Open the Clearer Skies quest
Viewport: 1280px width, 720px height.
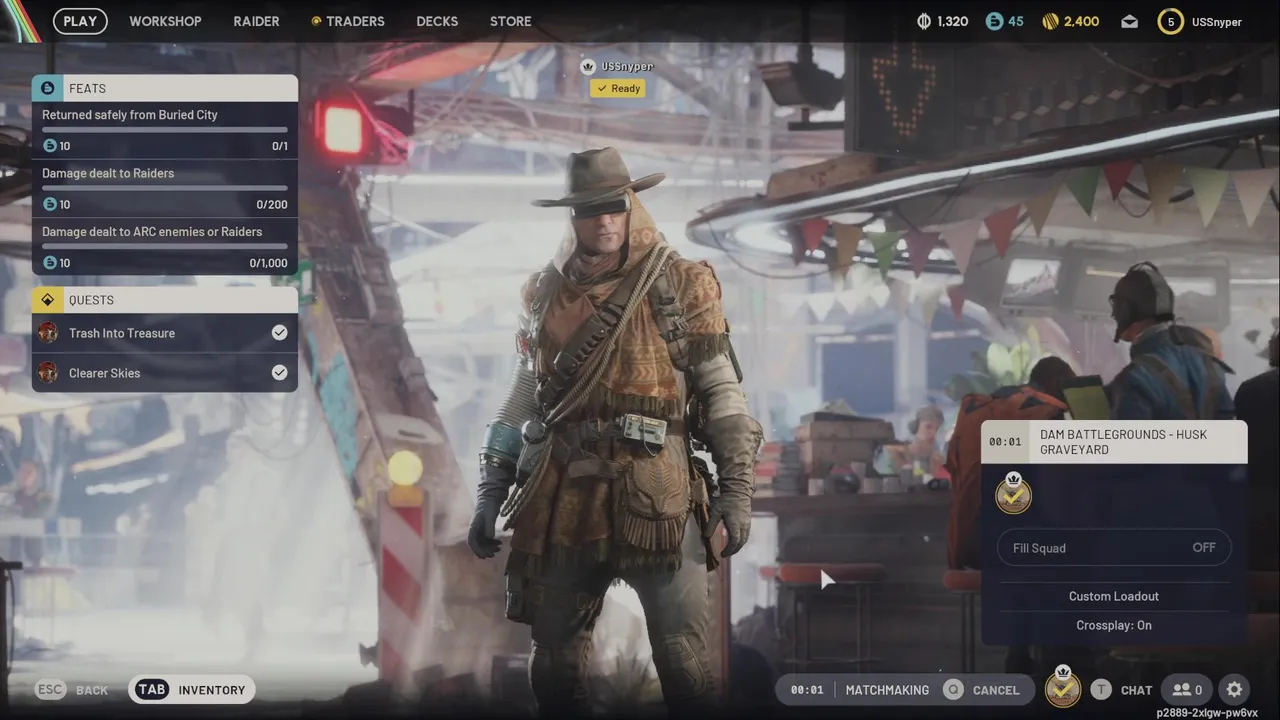[165, 373]
